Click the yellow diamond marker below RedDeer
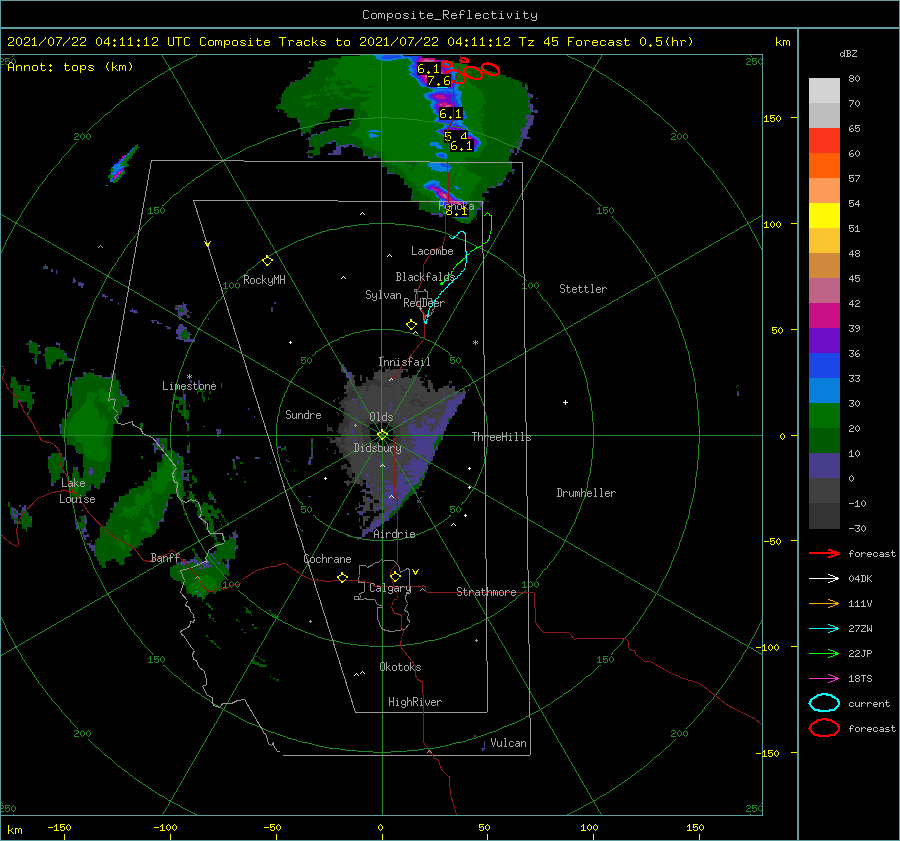This screenshot has width=900, height=841. [411, 325]
